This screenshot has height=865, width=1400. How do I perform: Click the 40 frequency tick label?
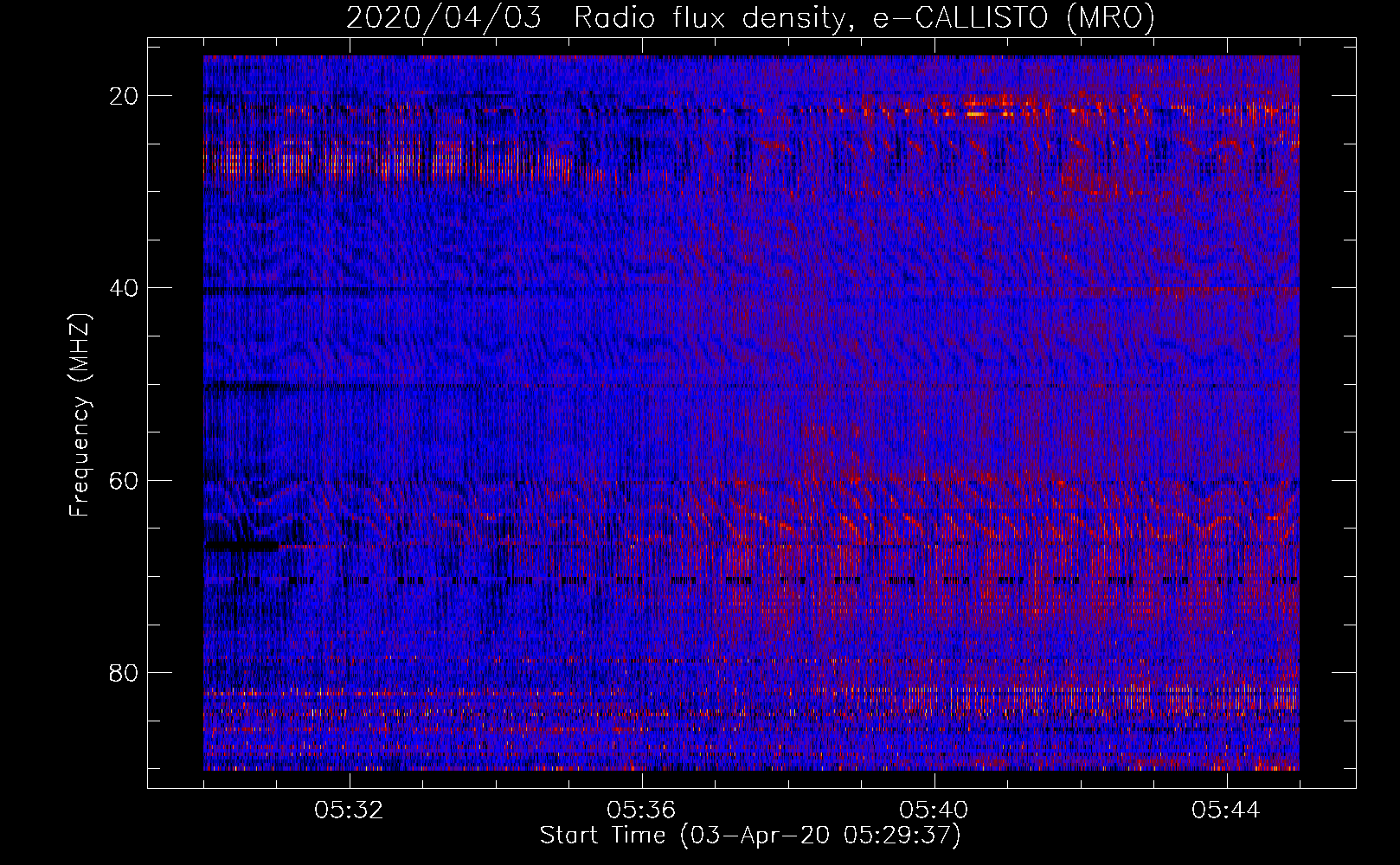[x=125, y=288]
